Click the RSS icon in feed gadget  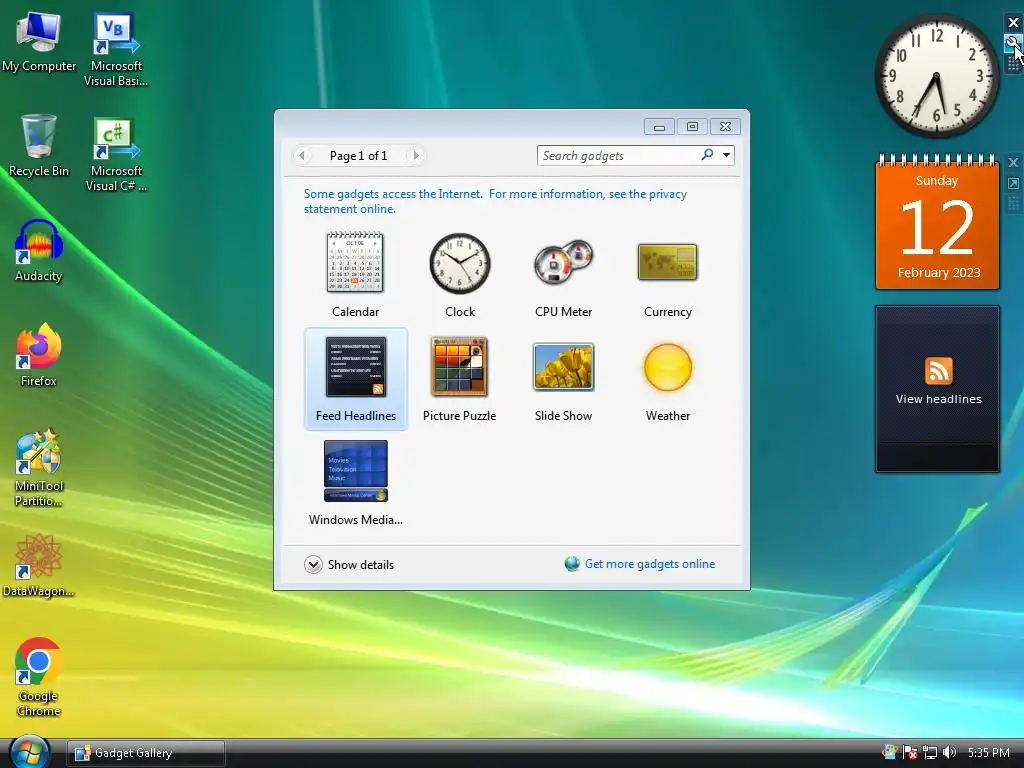pyautogui.click(x=938, y=371)
